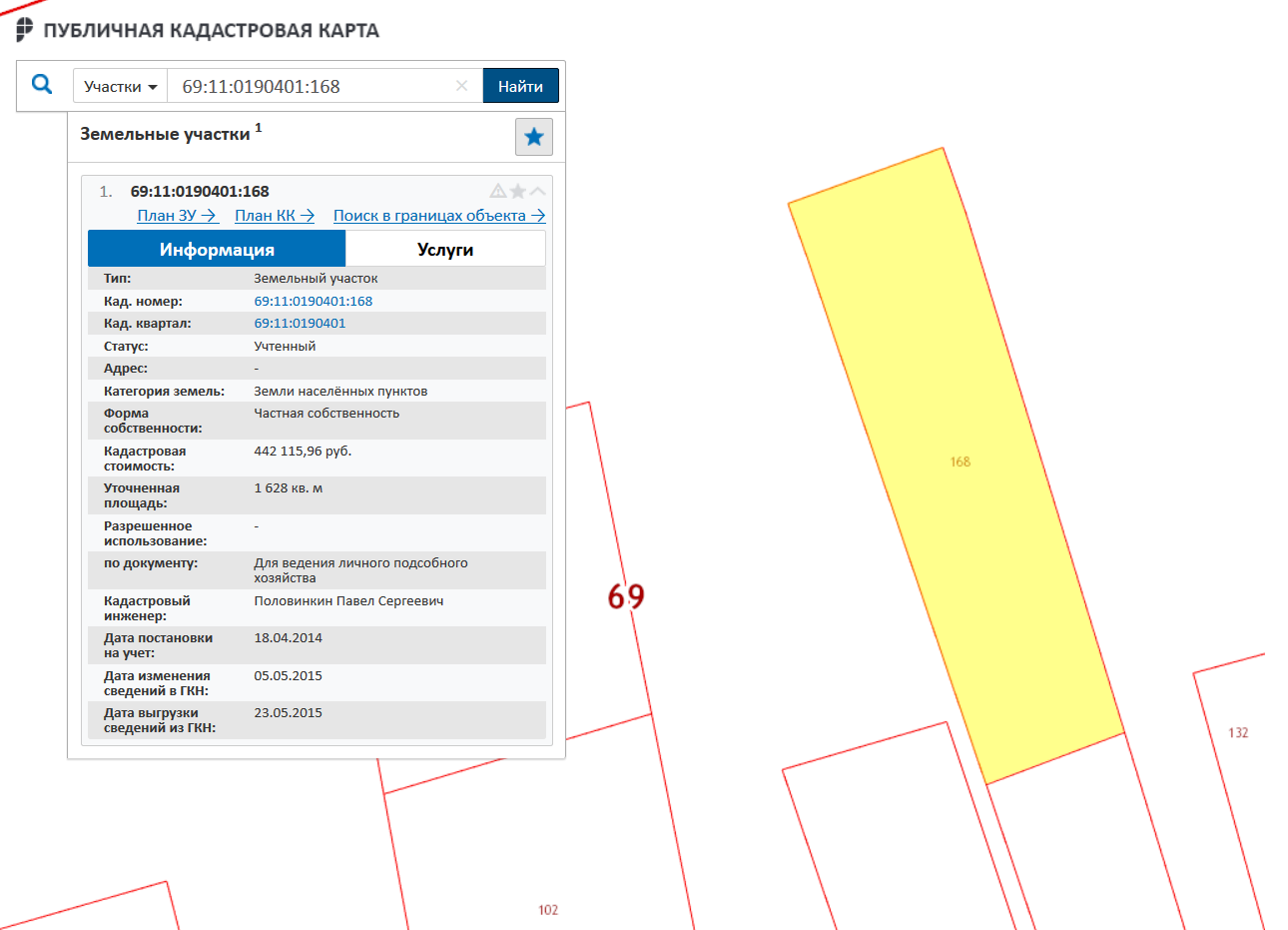
Task: Click the magnifier search icon
Action: tap(42, 85)
